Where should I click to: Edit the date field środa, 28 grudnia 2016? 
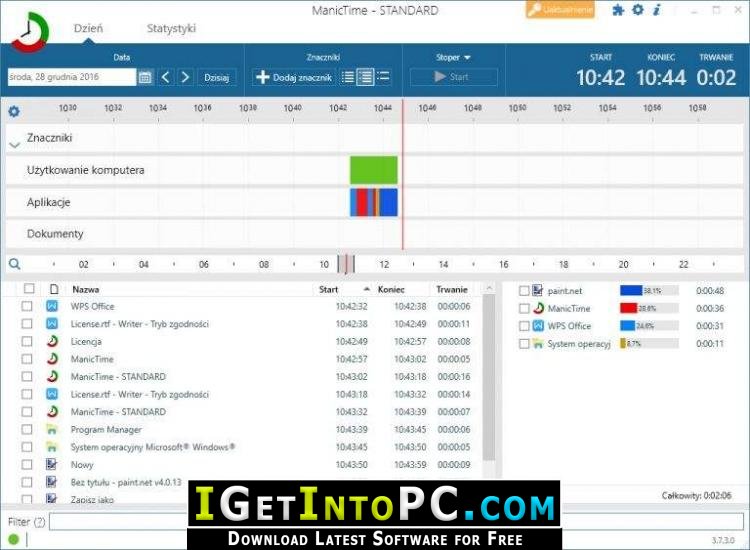pyautogui.click(x=72, y=77)
